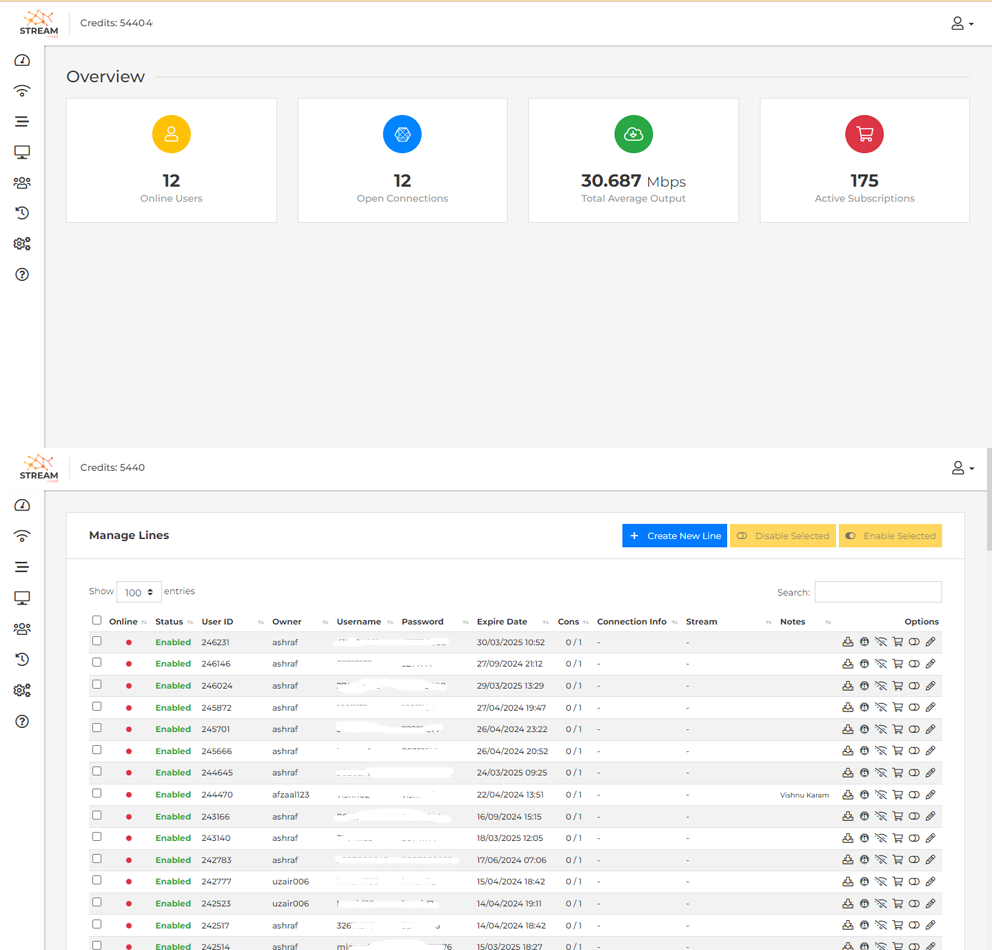Click the Create New Line button
The width and height of the screenshot is (992, 950).
pyautogui.click(x=674, y=536)
